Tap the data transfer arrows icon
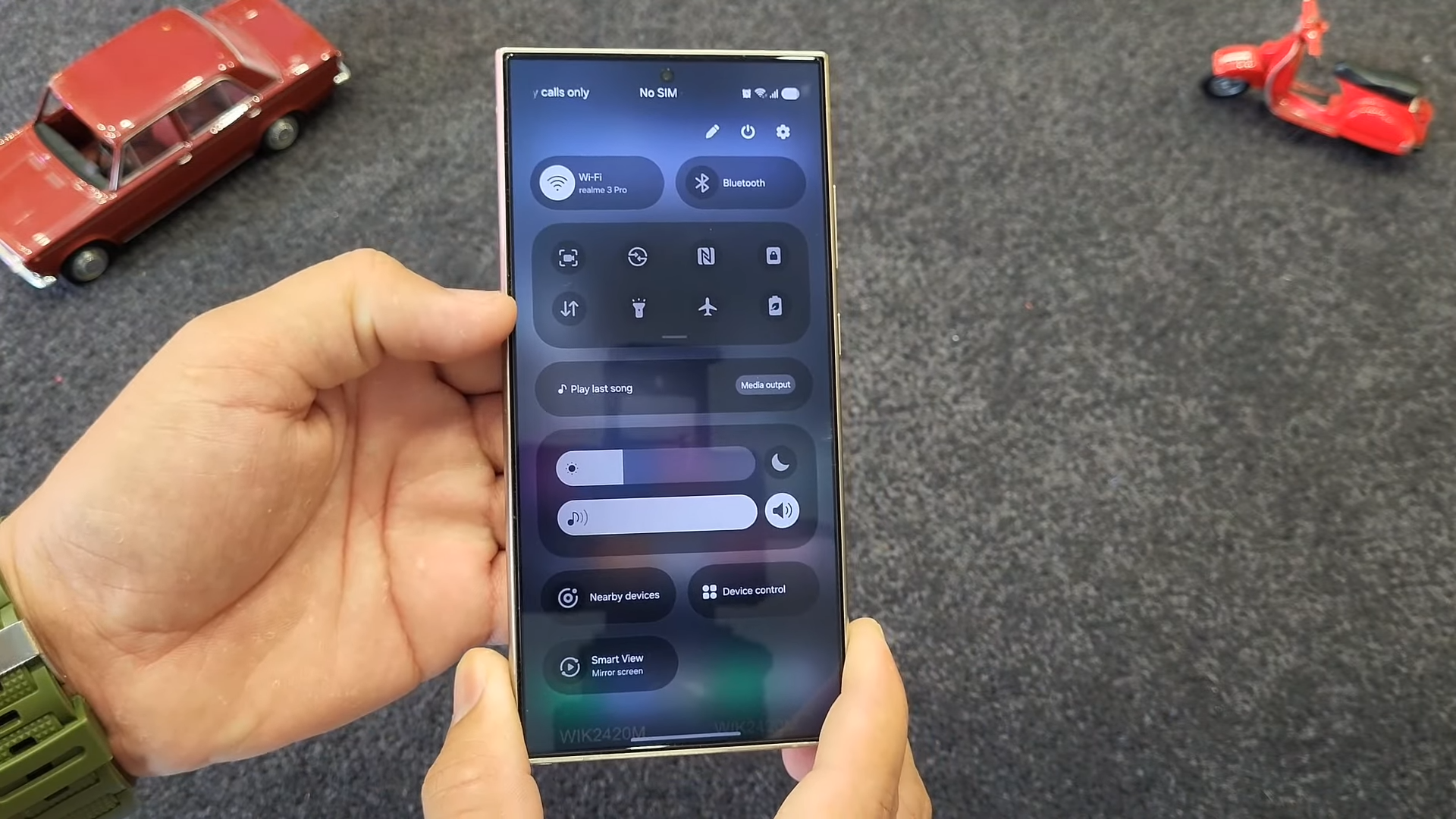This screenshot has height=819, width=1456. click(569, 307)
